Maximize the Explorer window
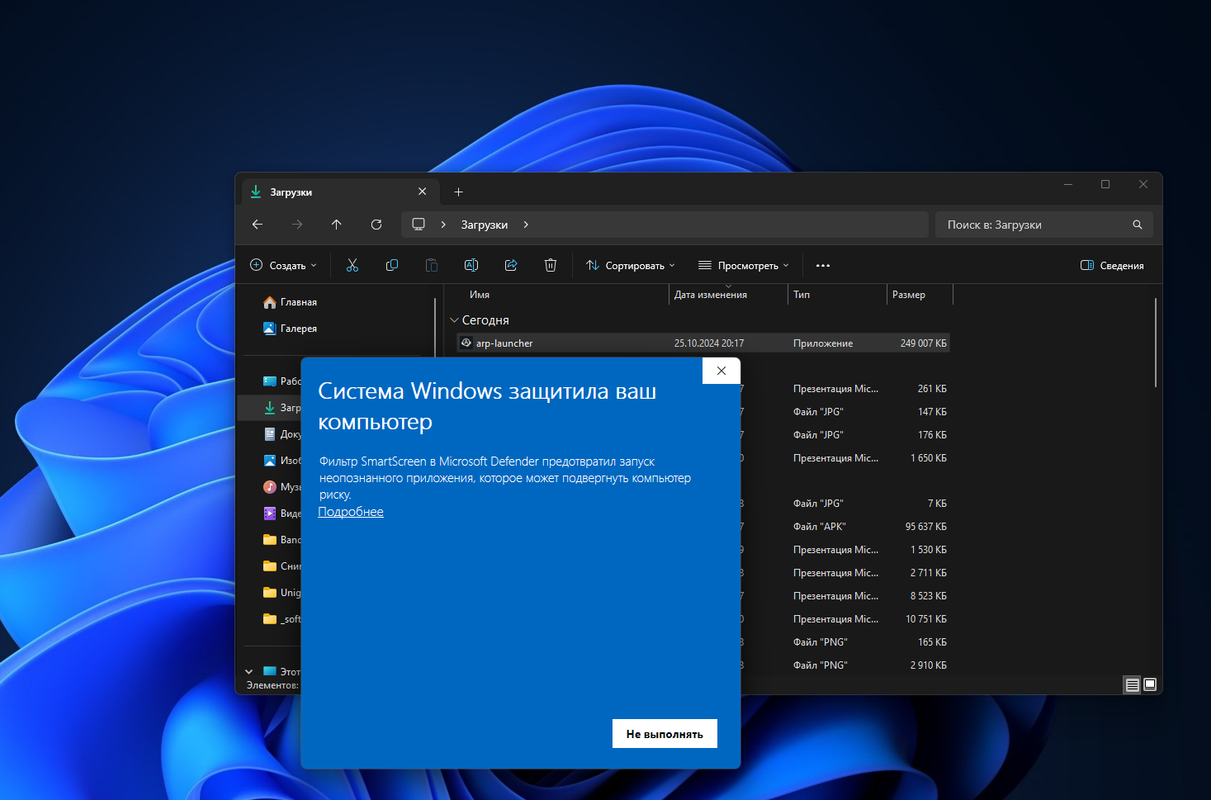This screenshot has width=1211, height=800. (x=1105, y=184)
